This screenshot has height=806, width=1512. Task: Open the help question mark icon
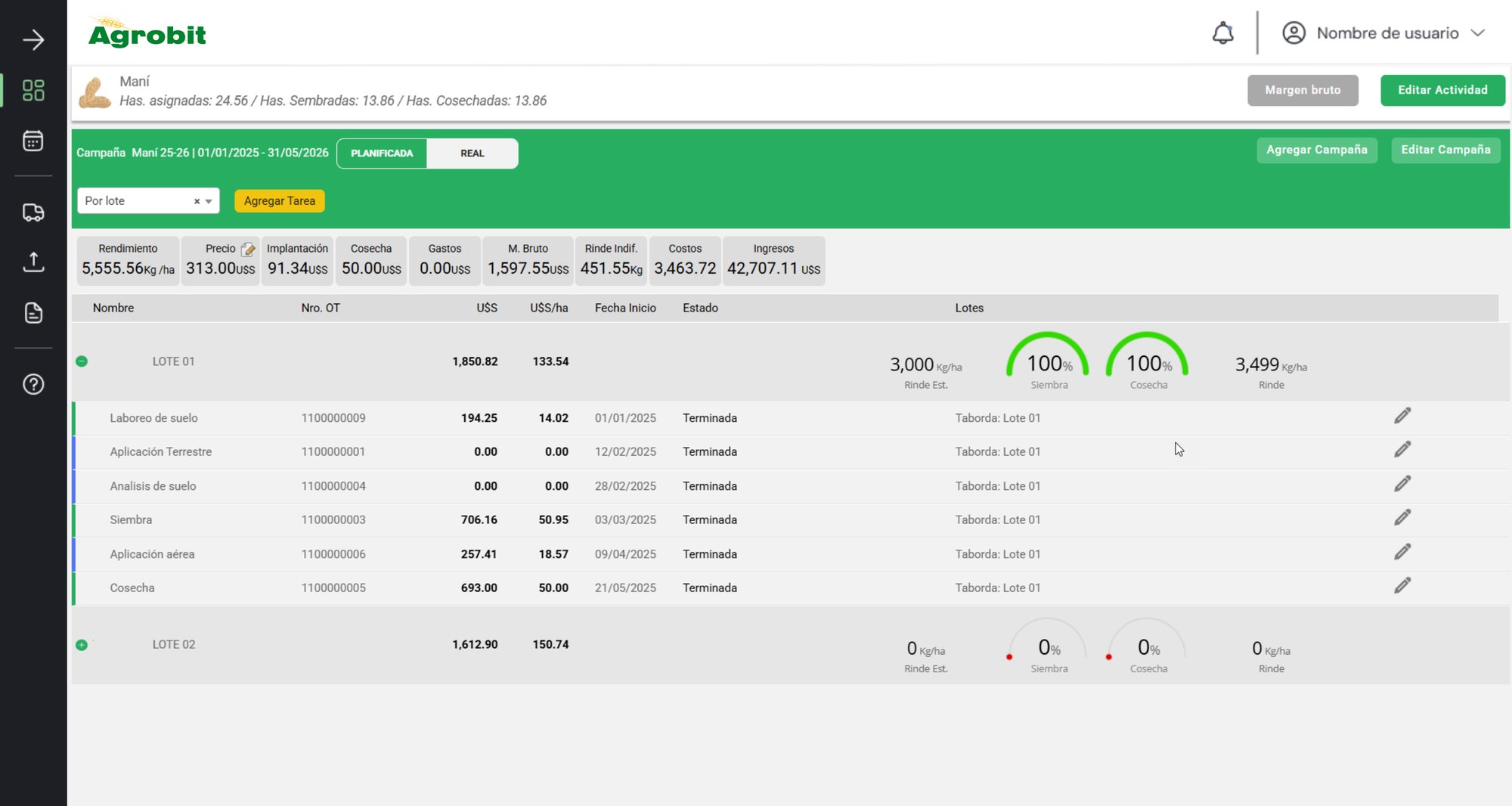point(33,384)
